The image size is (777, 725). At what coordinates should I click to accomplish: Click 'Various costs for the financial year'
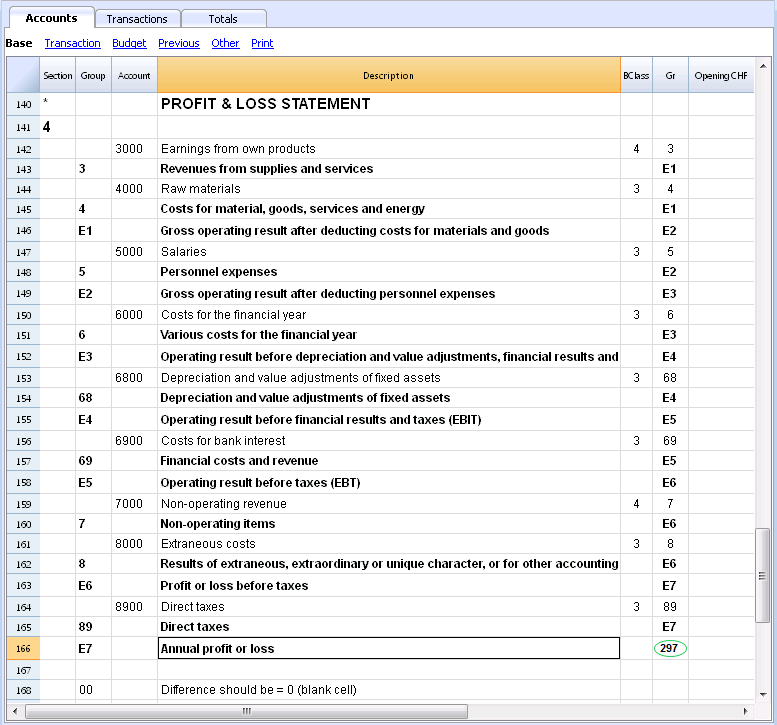tap(389, 335)
